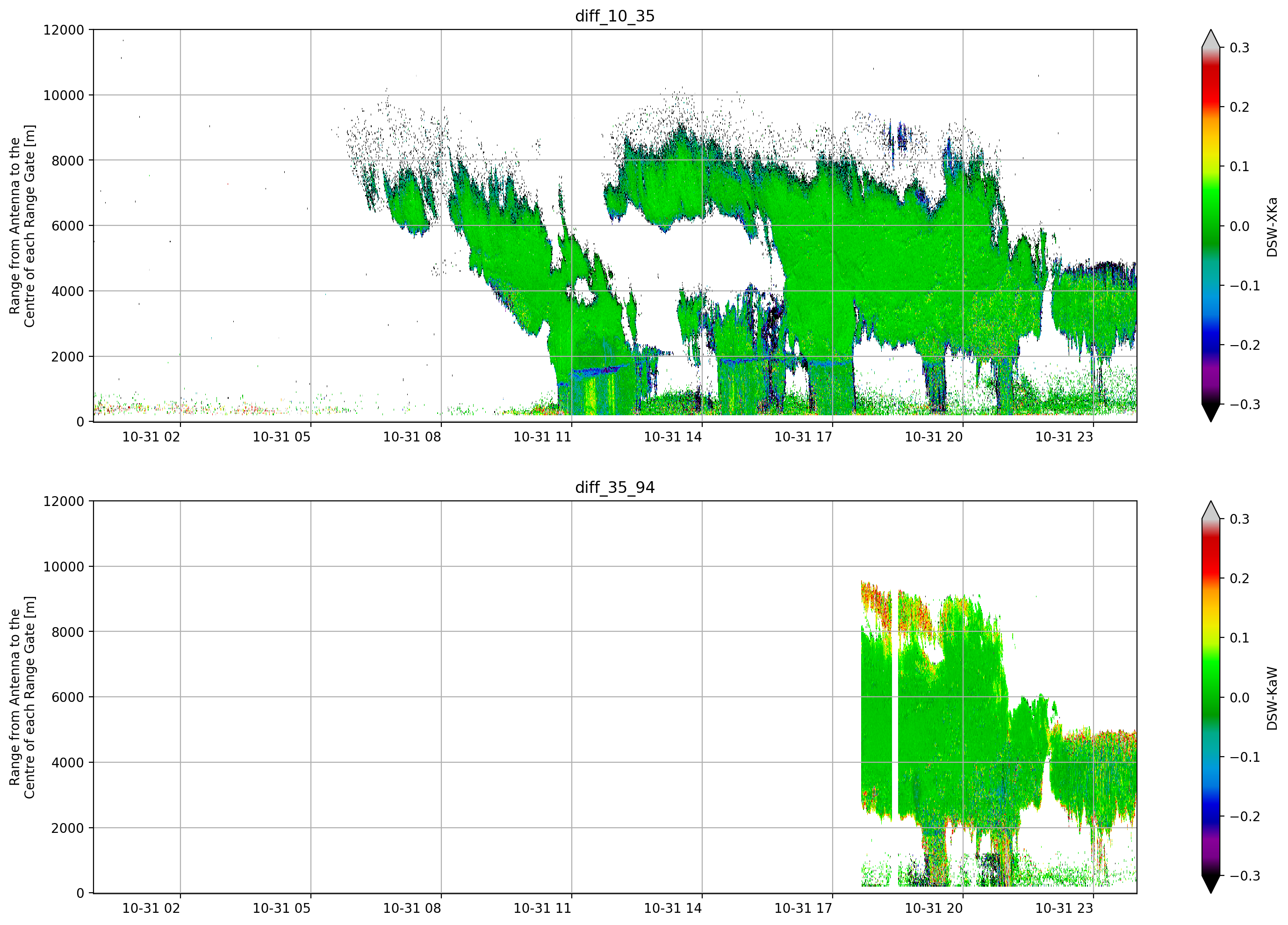Click the '10-31 23' x-tick on bottom plot
Screen dimensions: 1288x925
pos(1064,909)
